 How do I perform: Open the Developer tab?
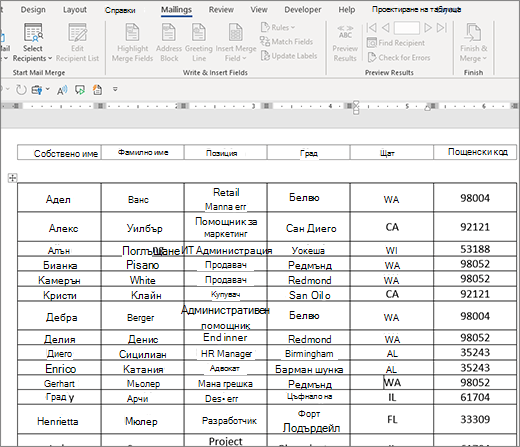coord(303,10)
